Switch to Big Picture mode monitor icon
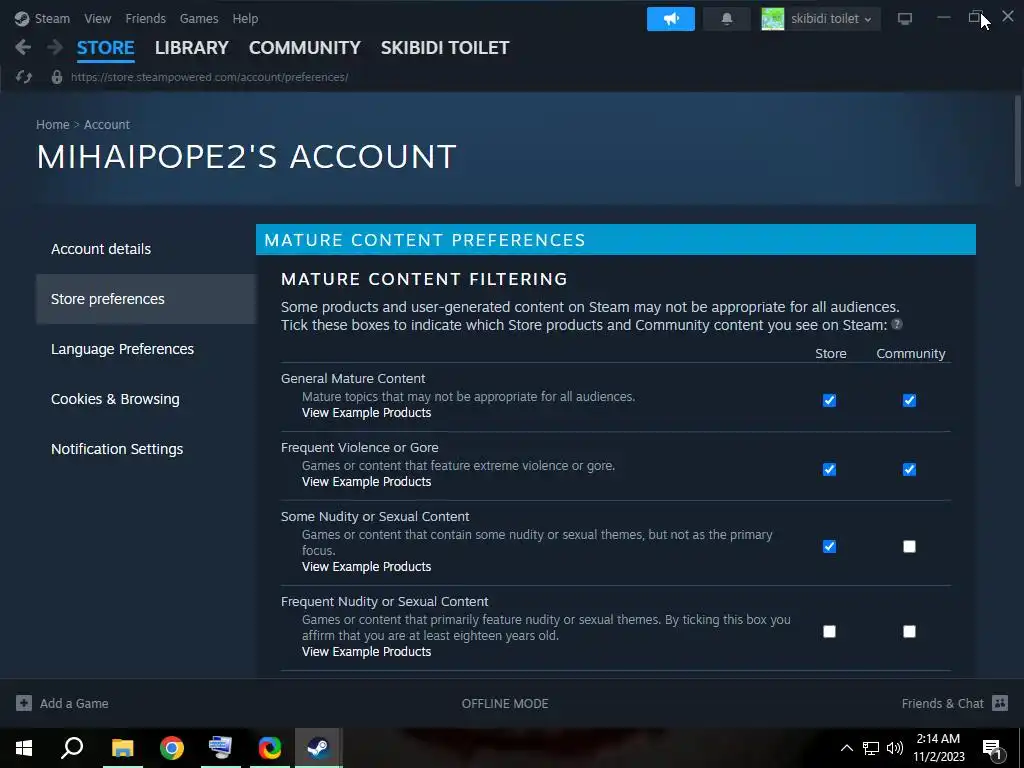 point(904,19)
